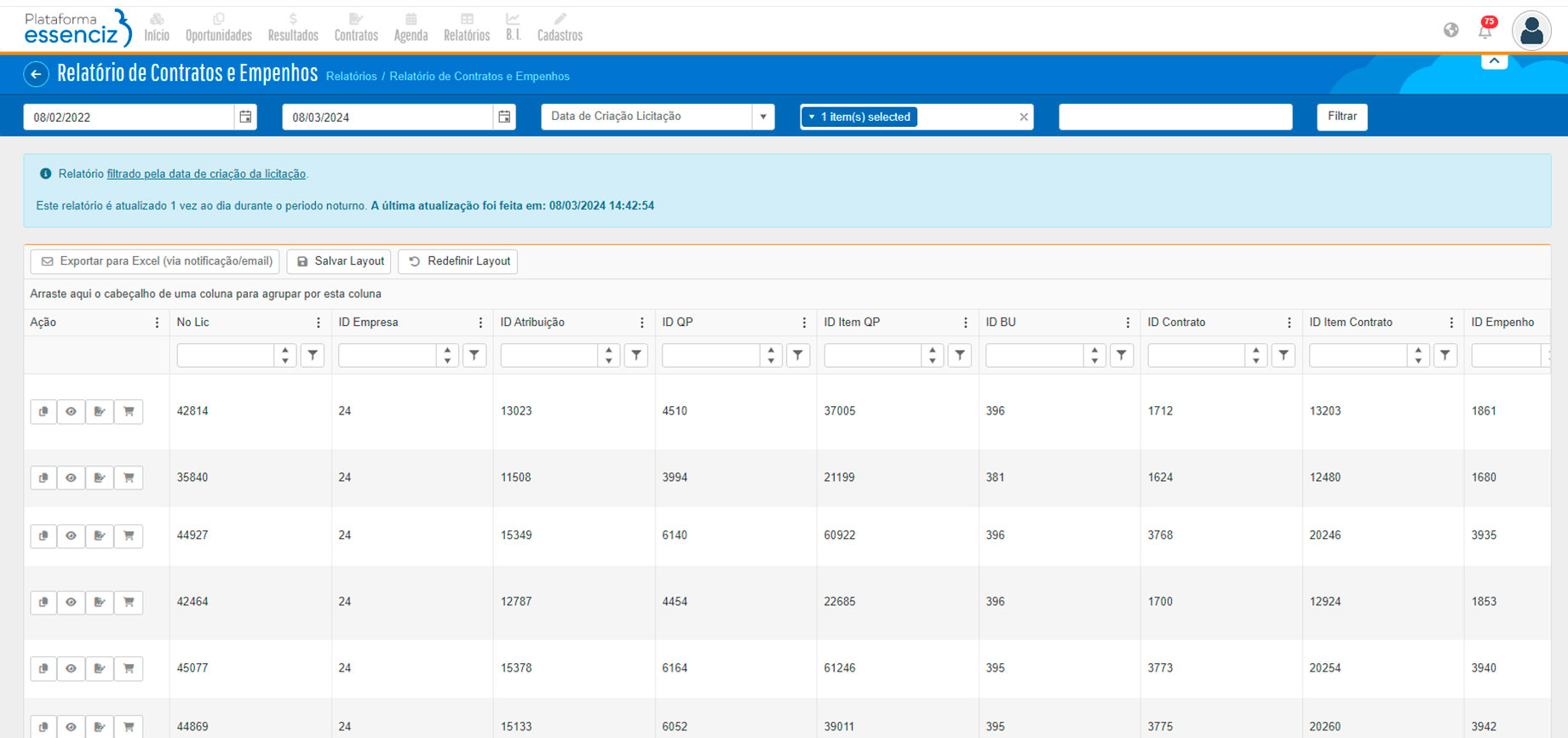
Task: Open the user profile avatar
Action: coord(1531,31)
